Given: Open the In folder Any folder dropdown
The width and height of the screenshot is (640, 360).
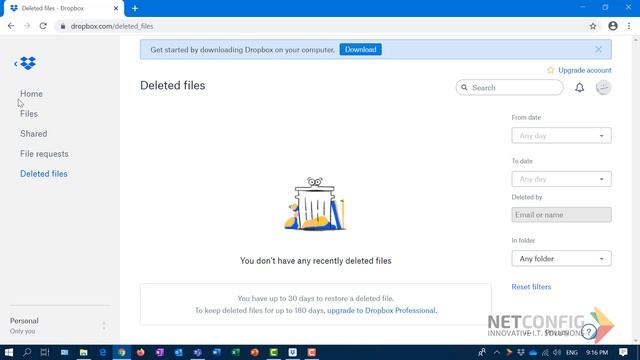Looking at the screenshot, I should coord(561,259).
